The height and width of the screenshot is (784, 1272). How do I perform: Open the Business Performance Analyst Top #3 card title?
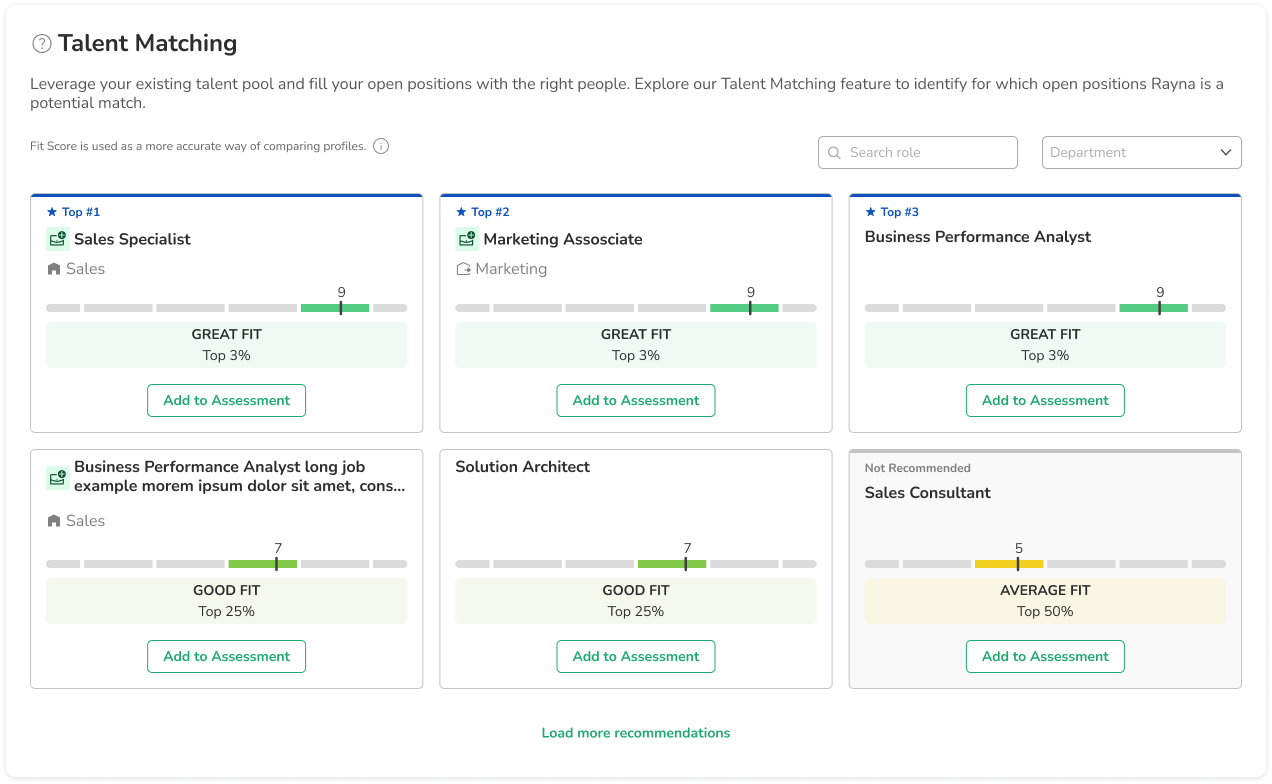(x=978, y=237)
